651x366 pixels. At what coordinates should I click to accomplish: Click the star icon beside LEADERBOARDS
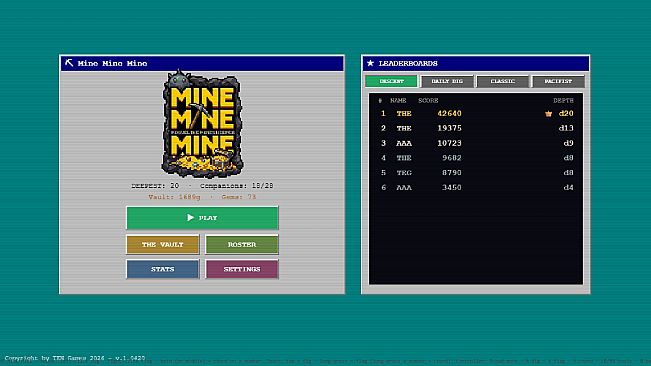(370, 63)
